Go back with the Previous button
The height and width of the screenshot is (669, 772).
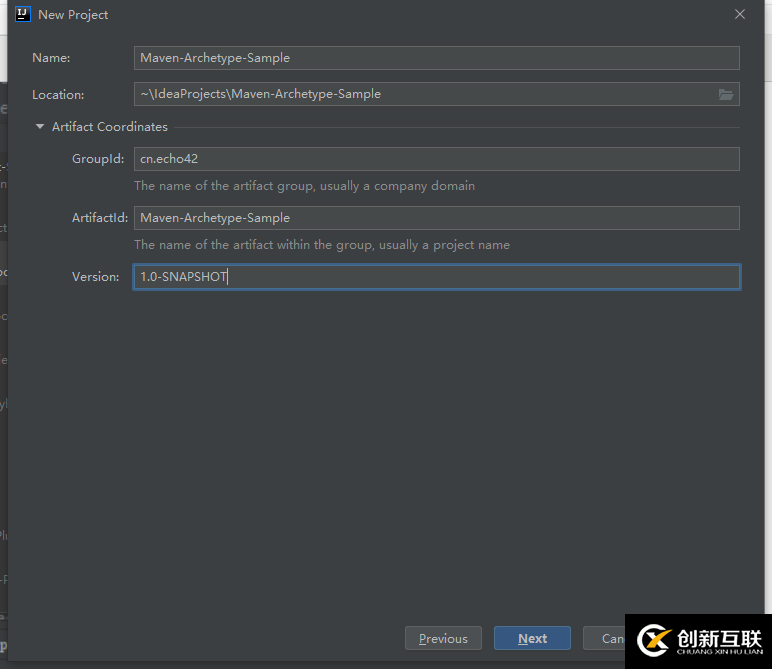pos(443,638)
